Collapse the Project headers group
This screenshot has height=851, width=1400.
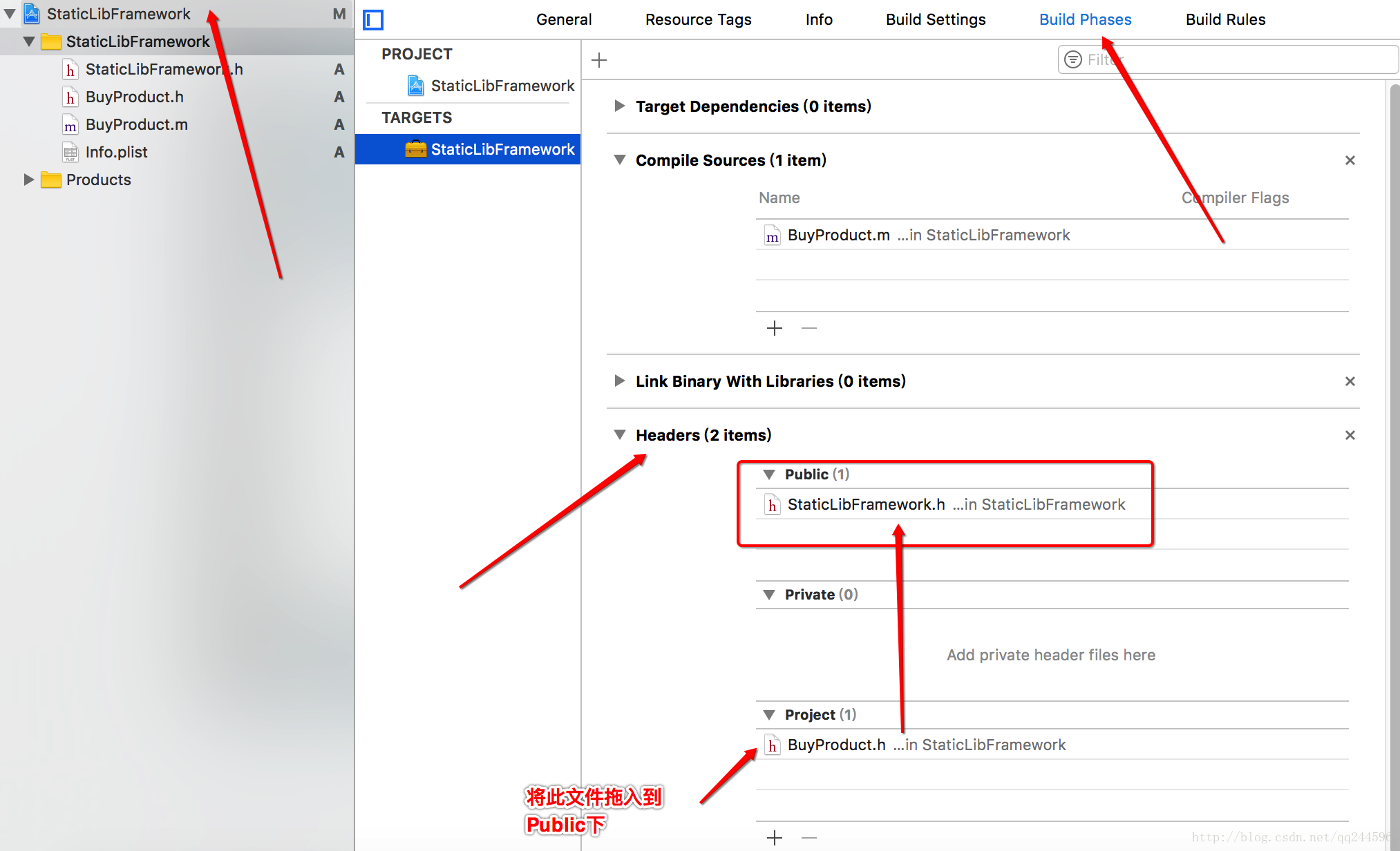tap(768, 715)
